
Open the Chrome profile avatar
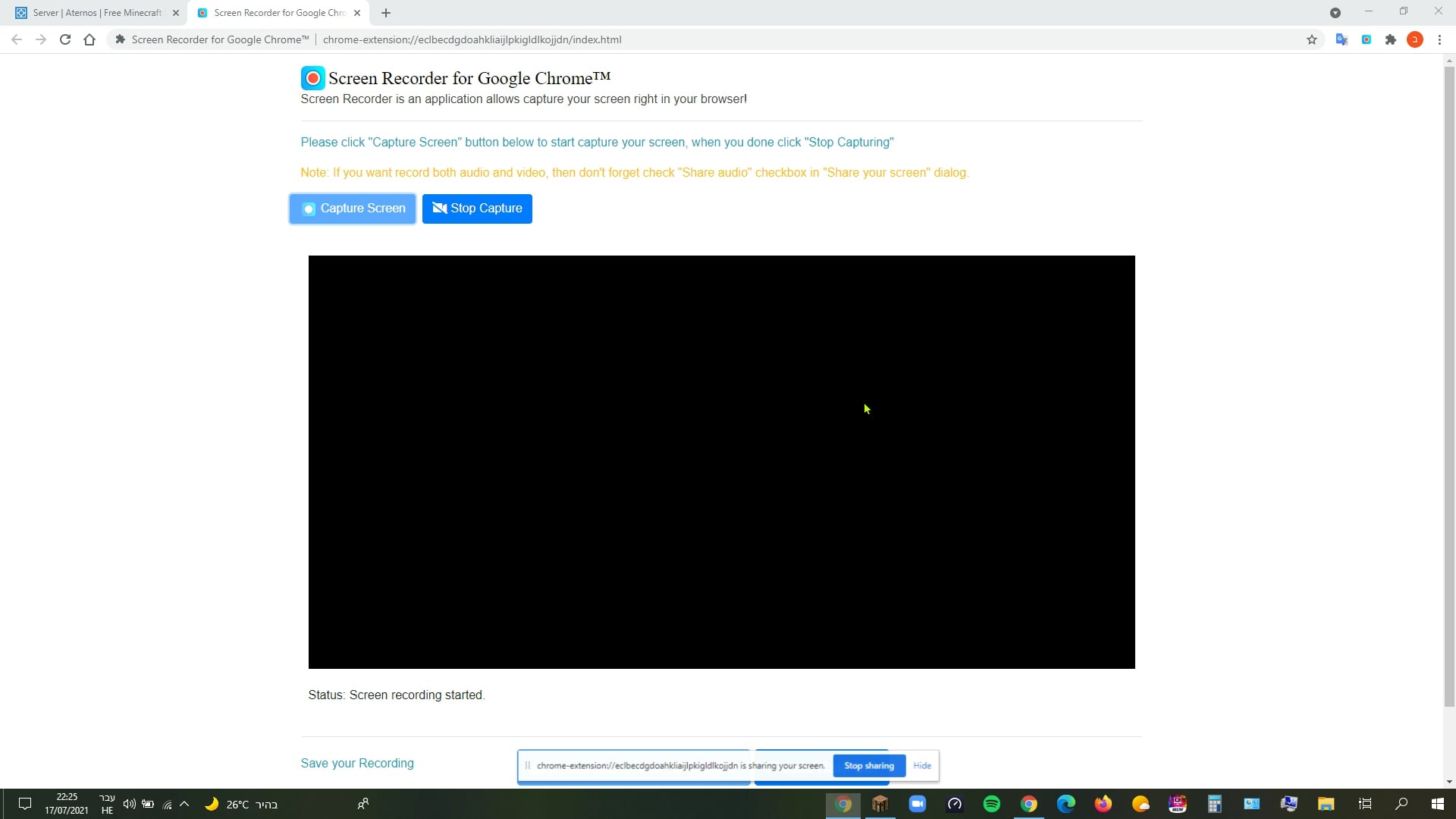tap(1415, 39)
